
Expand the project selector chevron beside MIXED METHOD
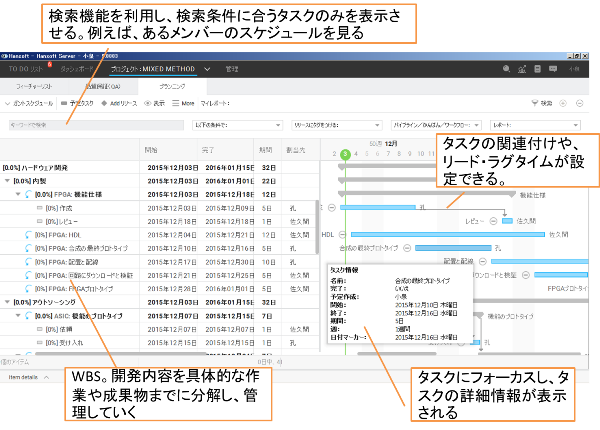pos(207,69)
